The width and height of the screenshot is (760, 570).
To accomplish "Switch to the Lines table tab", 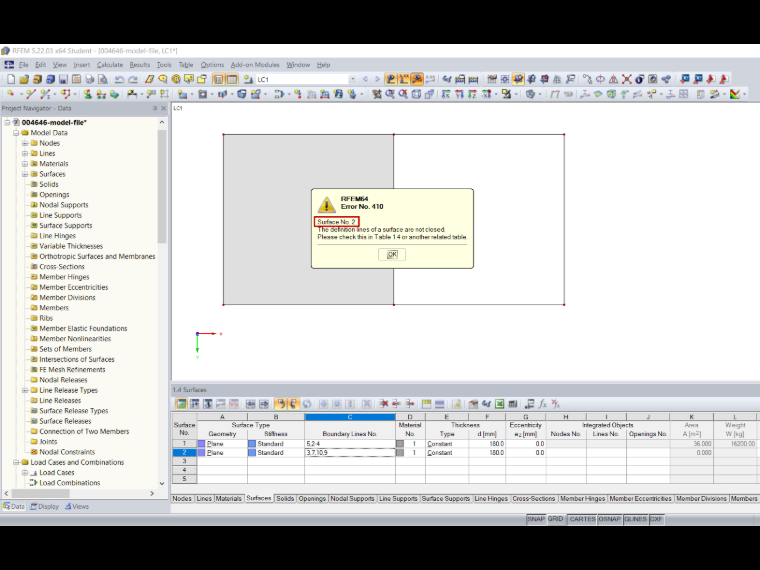I will click(204, 498).
